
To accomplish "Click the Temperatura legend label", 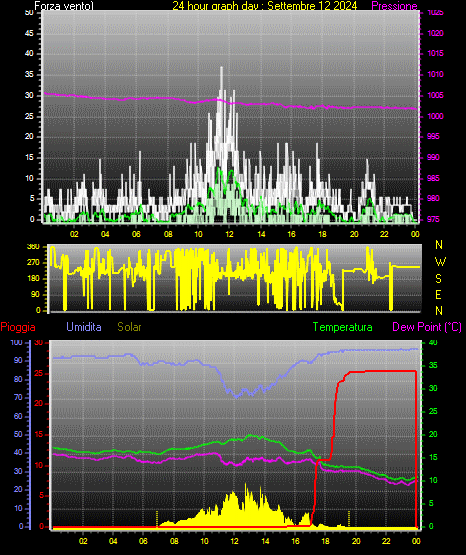I will point(343,327).
